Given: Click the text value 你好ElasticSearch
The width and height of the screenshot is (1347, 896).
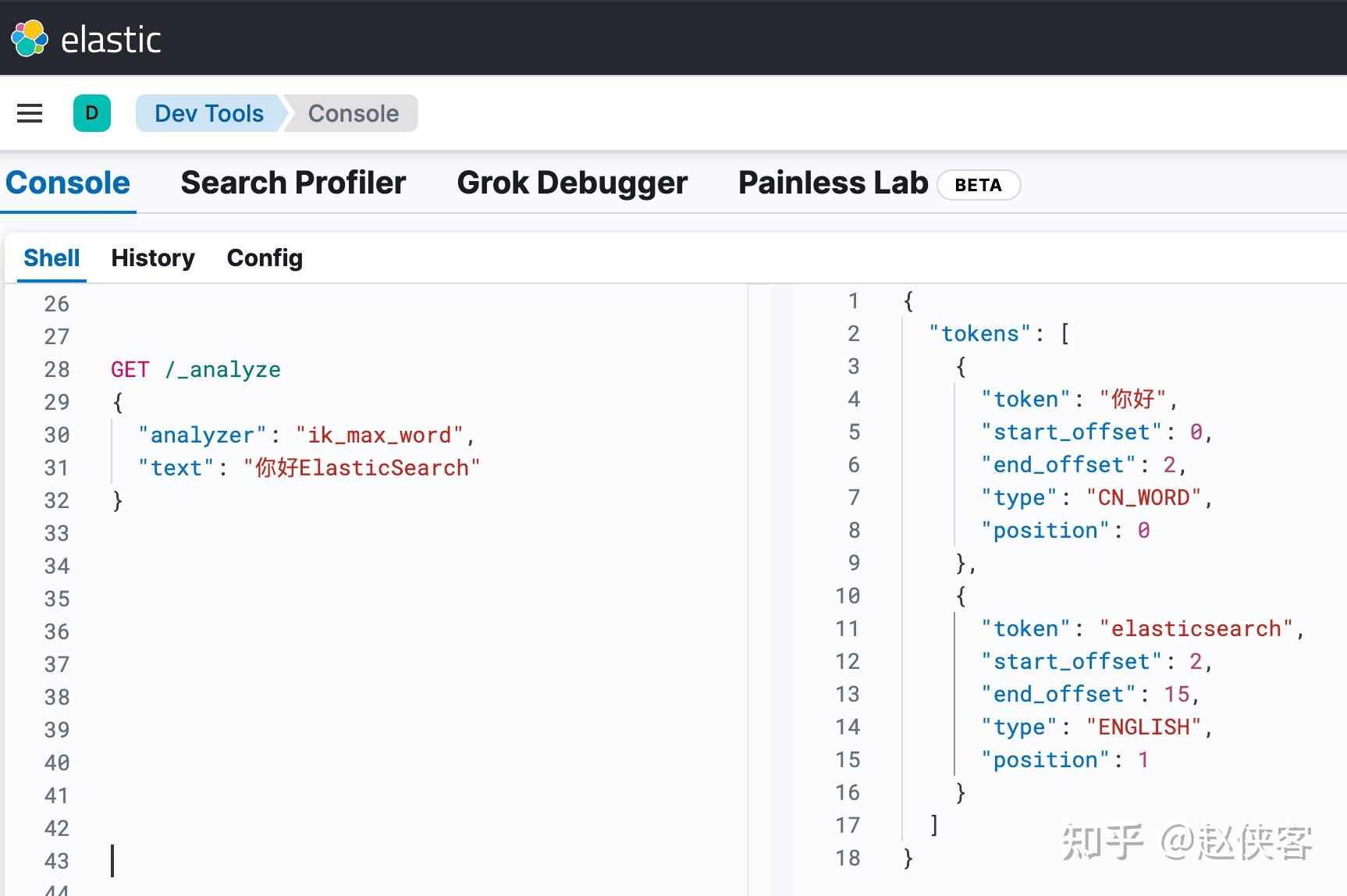Looking at the screenshot, I should click(x=364, y=468).
